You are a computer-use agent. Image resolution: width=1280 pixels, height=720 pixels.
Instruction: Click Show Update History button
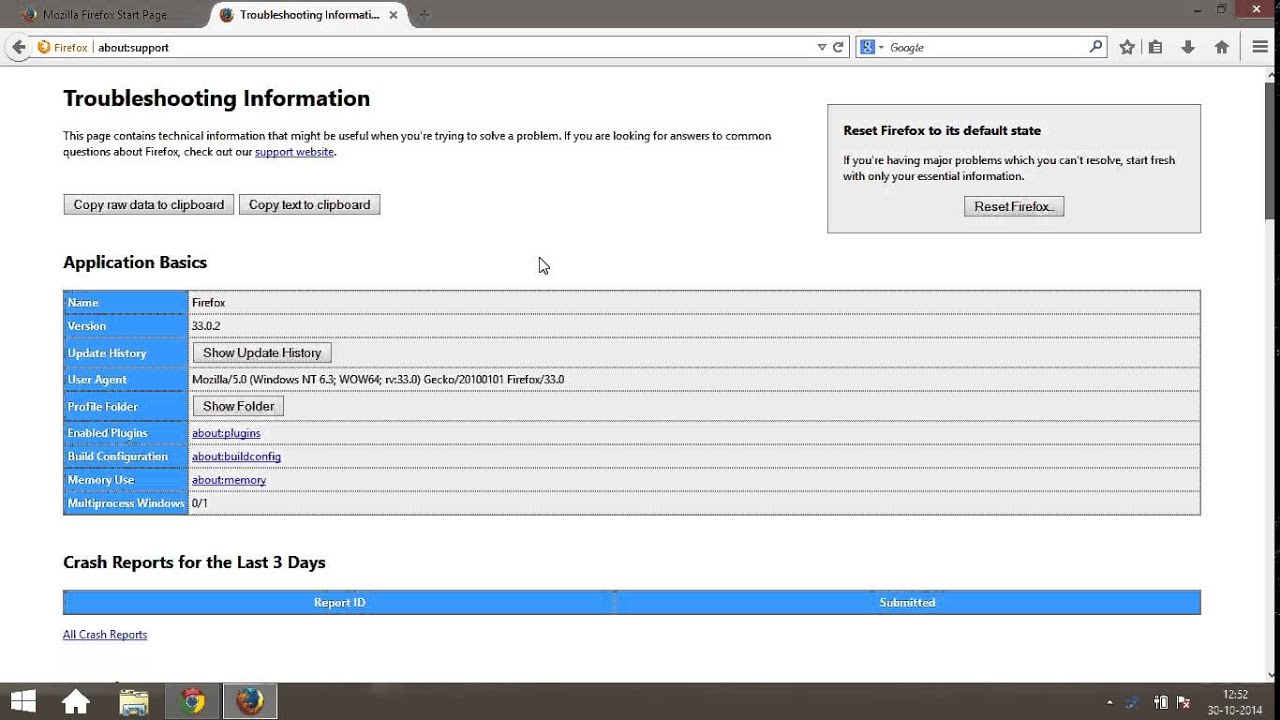262,353
